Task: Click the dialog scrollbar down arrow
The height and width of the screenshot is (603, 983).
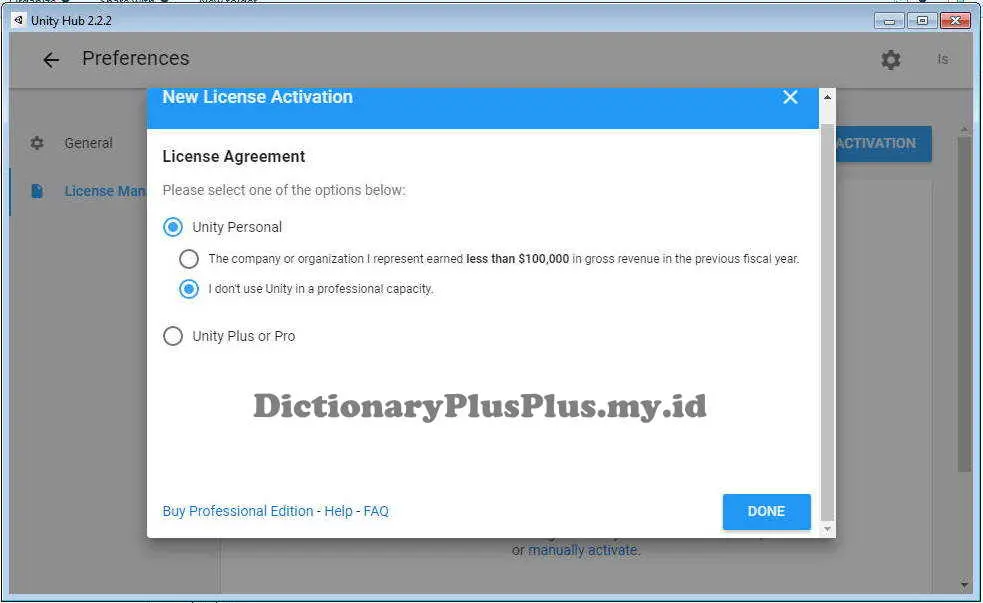Action: (828, 530)
